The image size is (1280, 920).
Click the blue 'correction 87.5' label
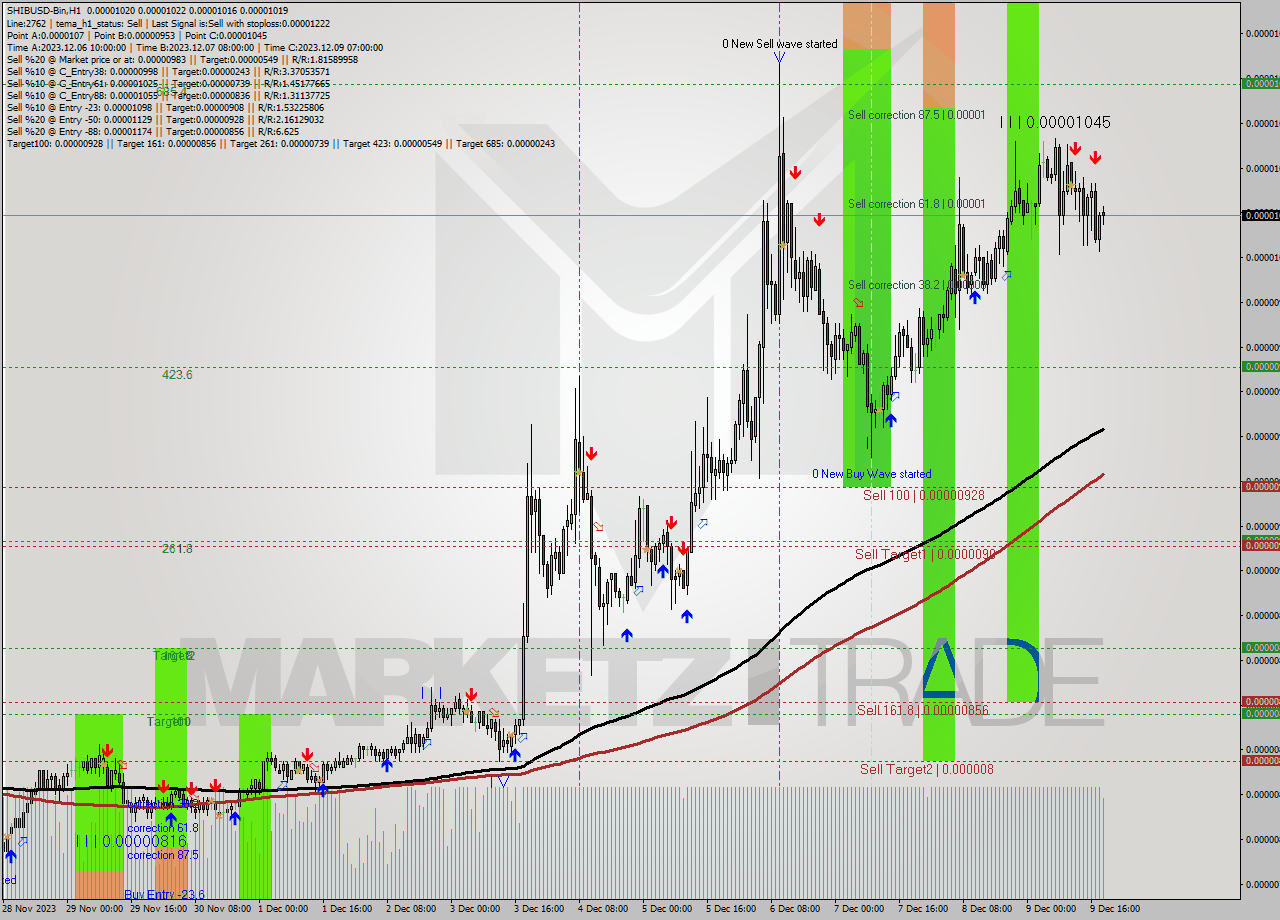coord(163,855)
